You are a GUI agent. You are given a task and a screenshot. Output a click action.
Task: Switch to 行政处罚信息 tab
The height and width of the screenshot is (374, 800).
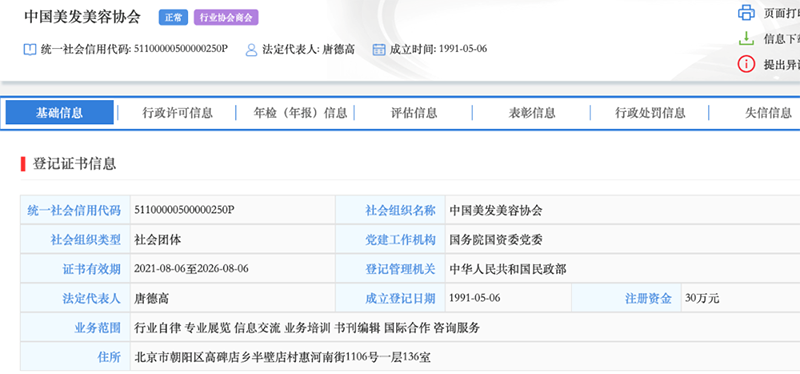(x=650, y=113)
